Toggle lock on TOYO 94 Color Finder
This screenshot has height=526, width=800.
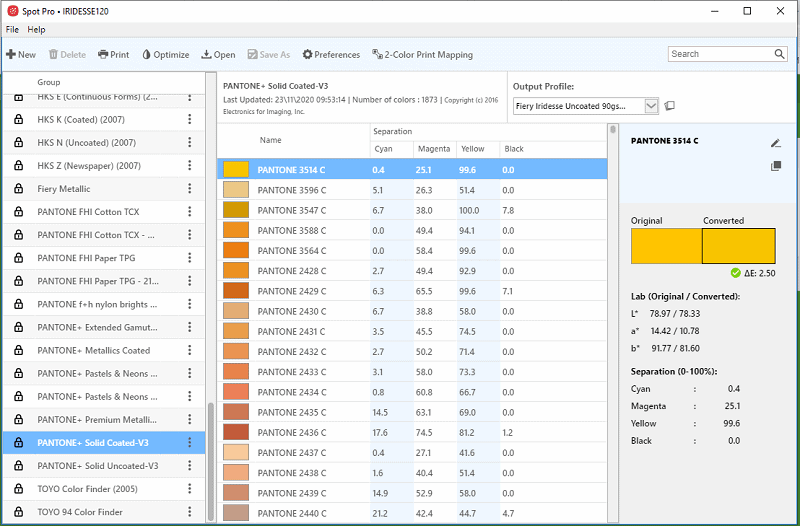(x=19, y=512)
